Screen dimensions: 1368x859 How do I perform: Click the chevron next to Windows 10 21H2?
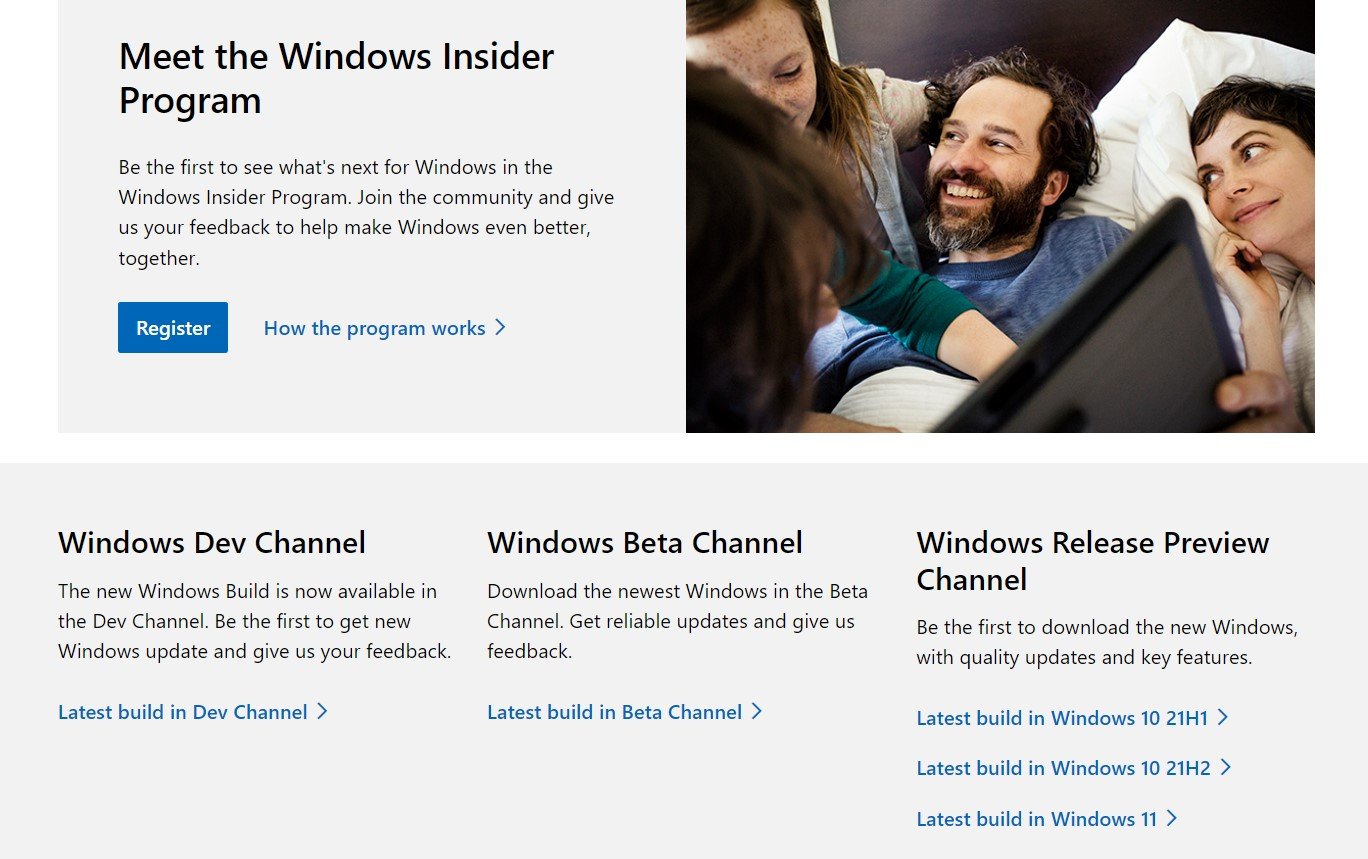[x=1226, y=767]
